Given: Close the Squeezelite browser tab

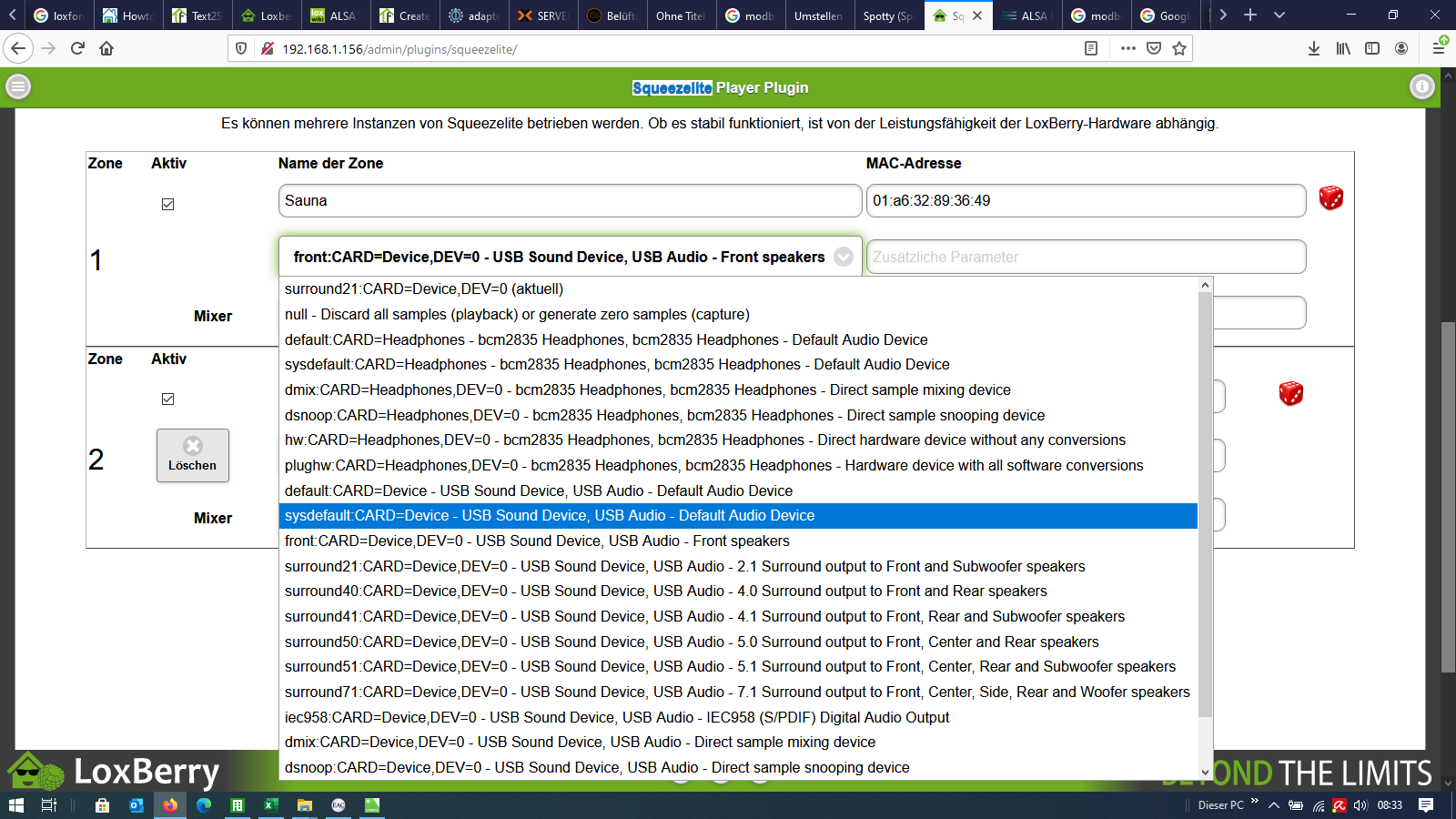Looking at the screenshot, I should point(977,15).
